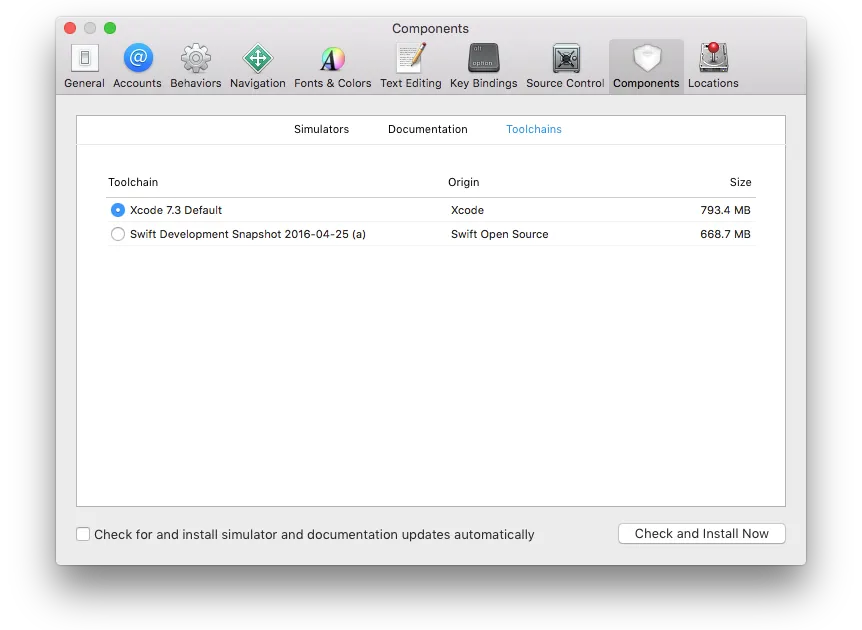Click the Size column header

pyautogui.click(x=741, y=182)
